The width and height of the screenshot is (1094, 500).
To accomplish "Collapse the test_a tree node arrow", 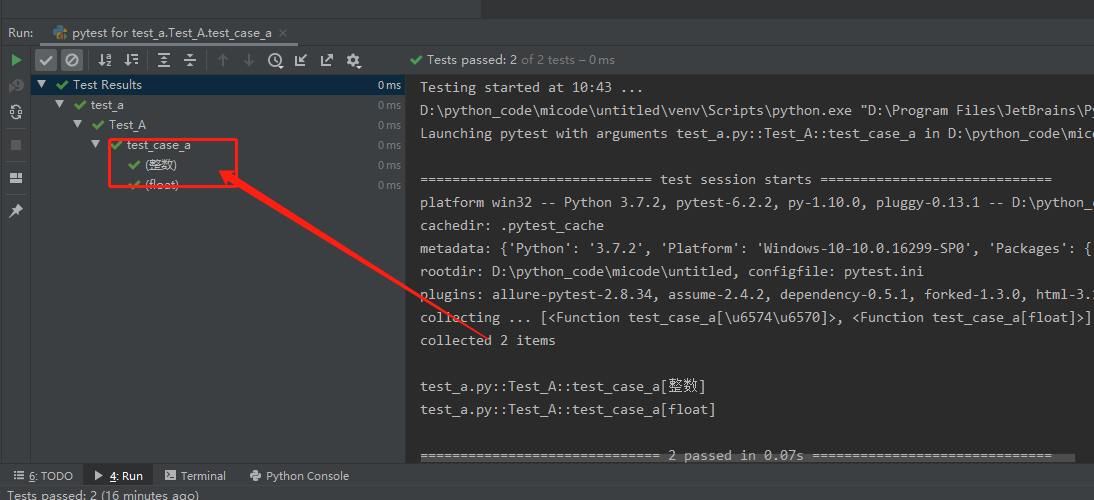I will tap(60, 105).
